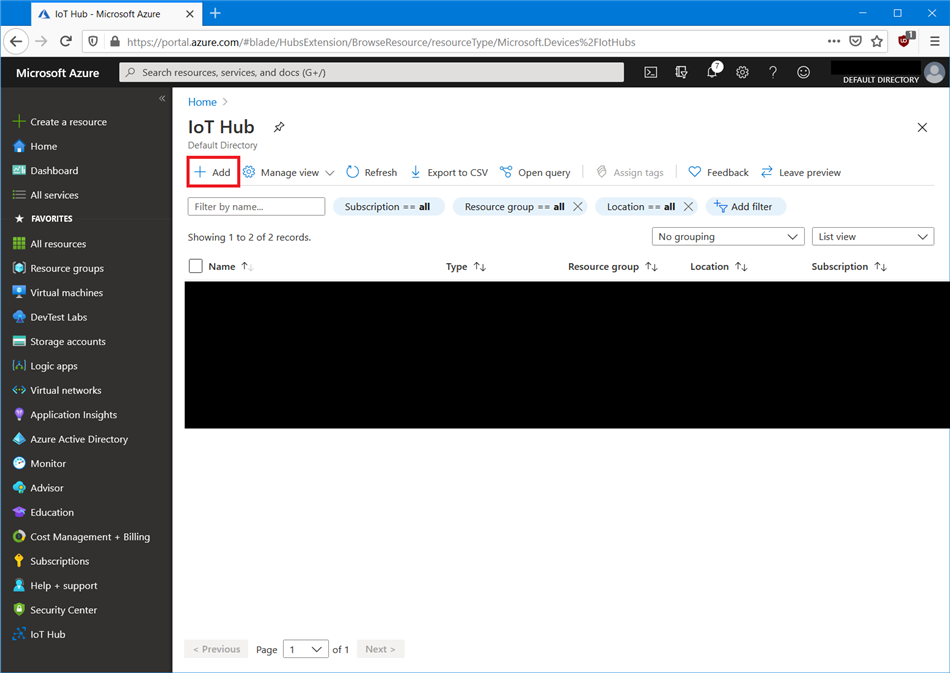Open Cloud Shell from the top bar

pos(651,73)
